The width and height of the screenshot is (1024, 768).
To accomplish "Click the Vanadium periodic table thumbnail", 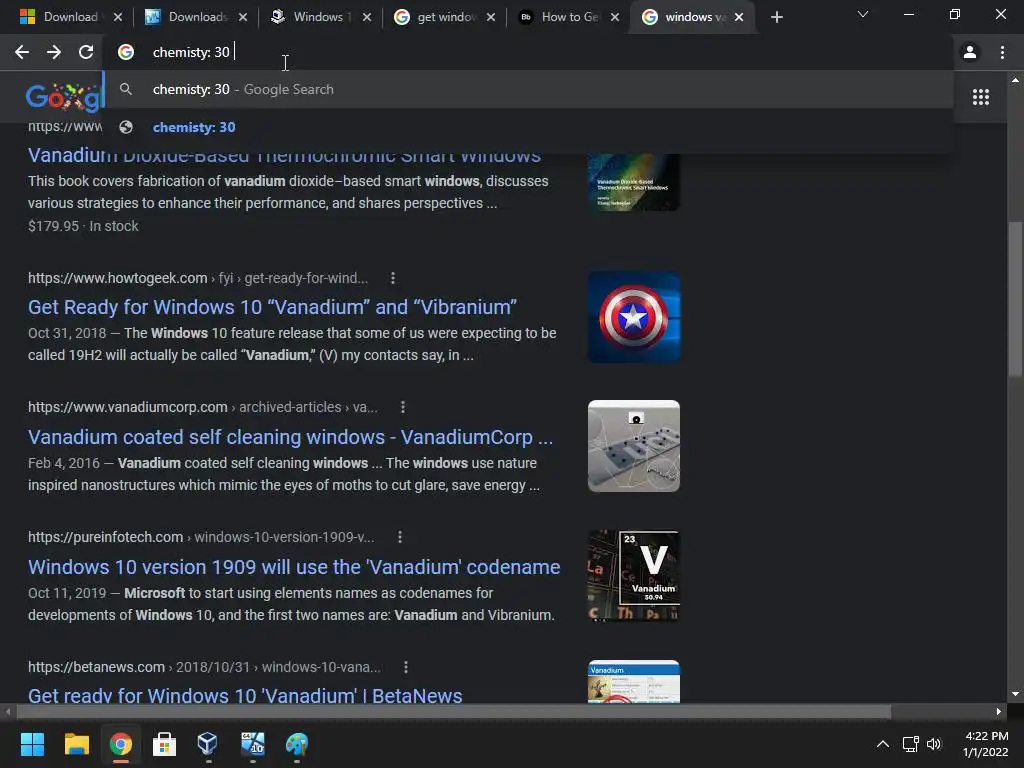I will pos(633,576).
